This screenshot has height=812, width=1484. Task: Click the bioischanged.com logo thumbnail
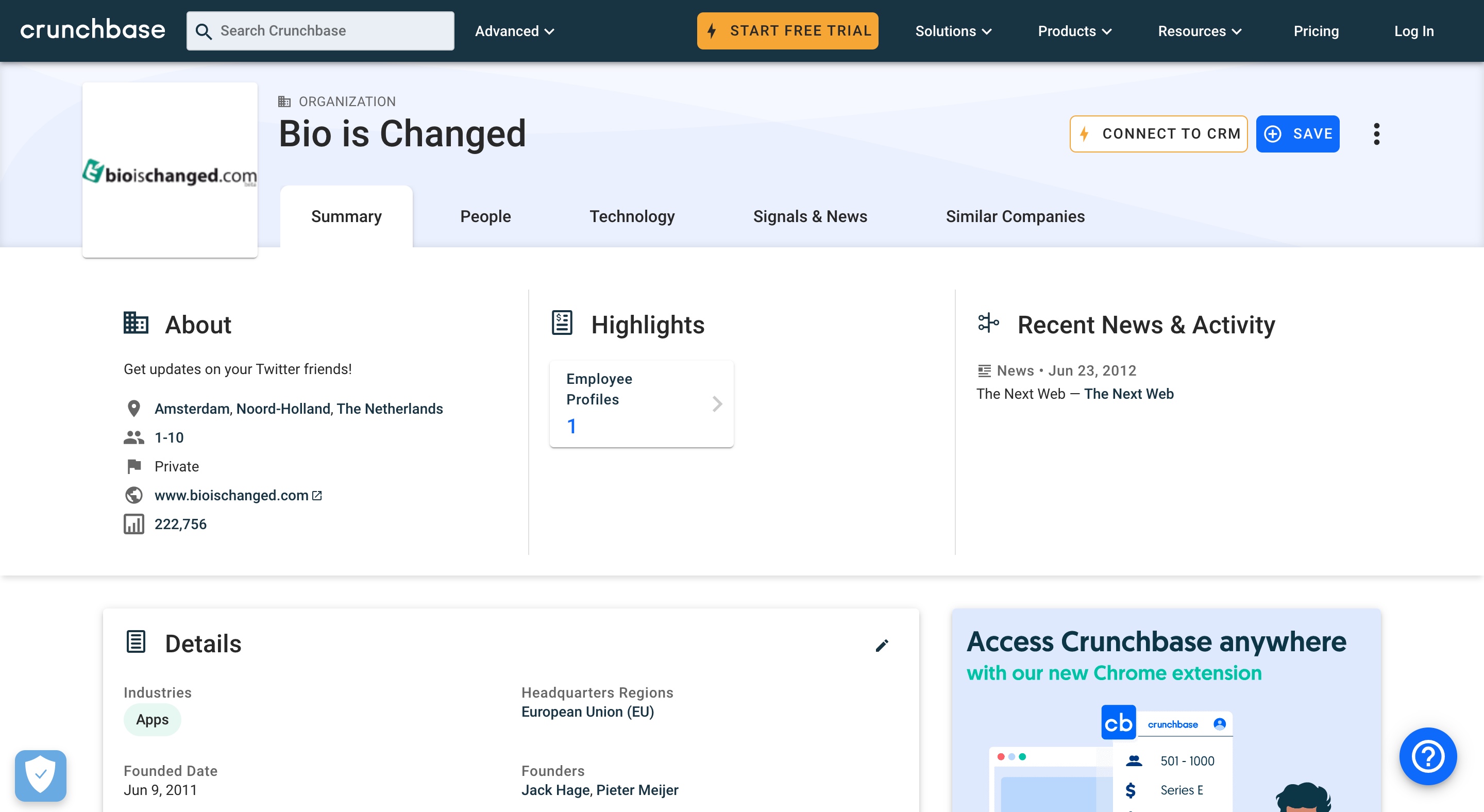pos(170,171)
